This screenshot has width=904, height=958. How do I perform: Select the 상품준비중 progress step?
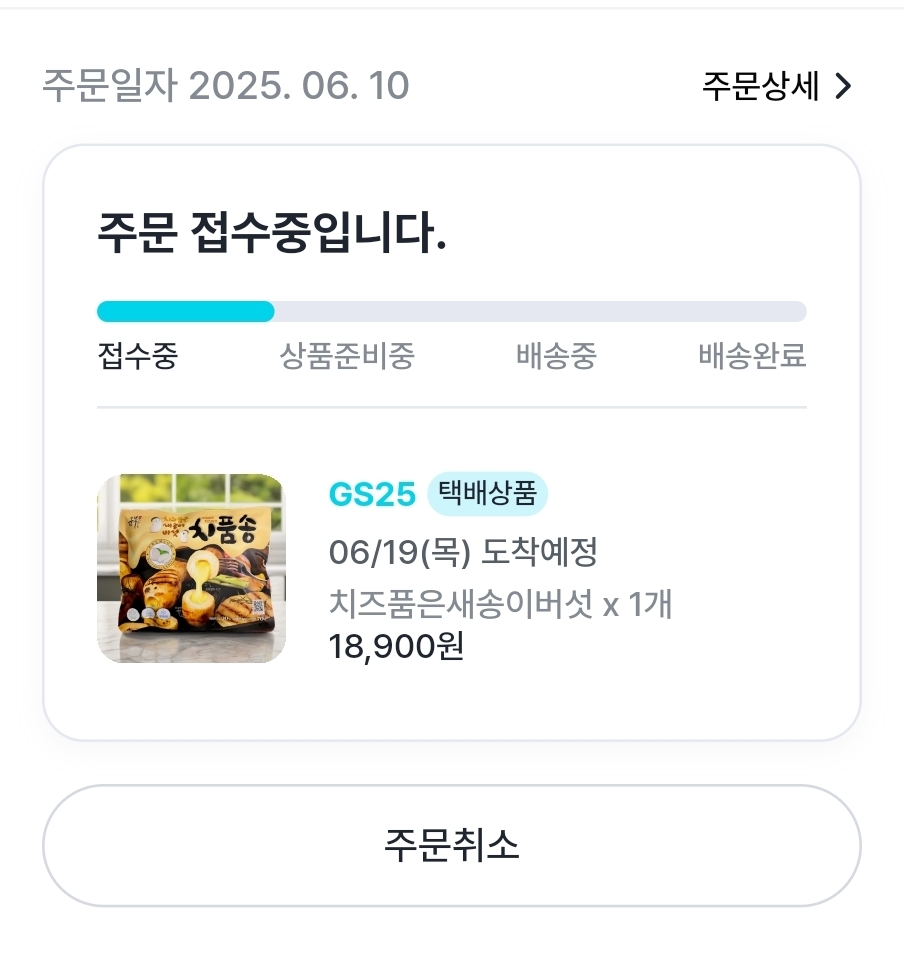(347, 356)
